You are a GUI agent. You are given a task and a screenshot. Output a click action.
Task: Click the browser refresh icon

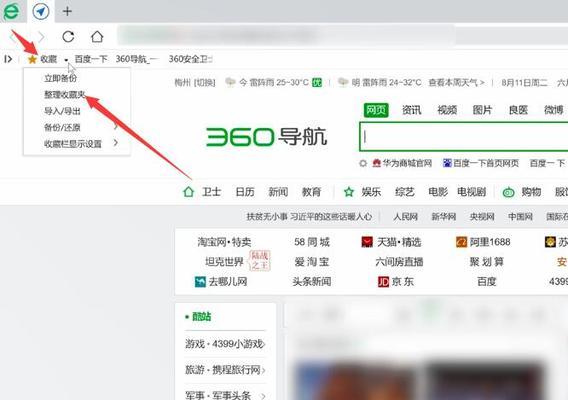pos(68,37)
